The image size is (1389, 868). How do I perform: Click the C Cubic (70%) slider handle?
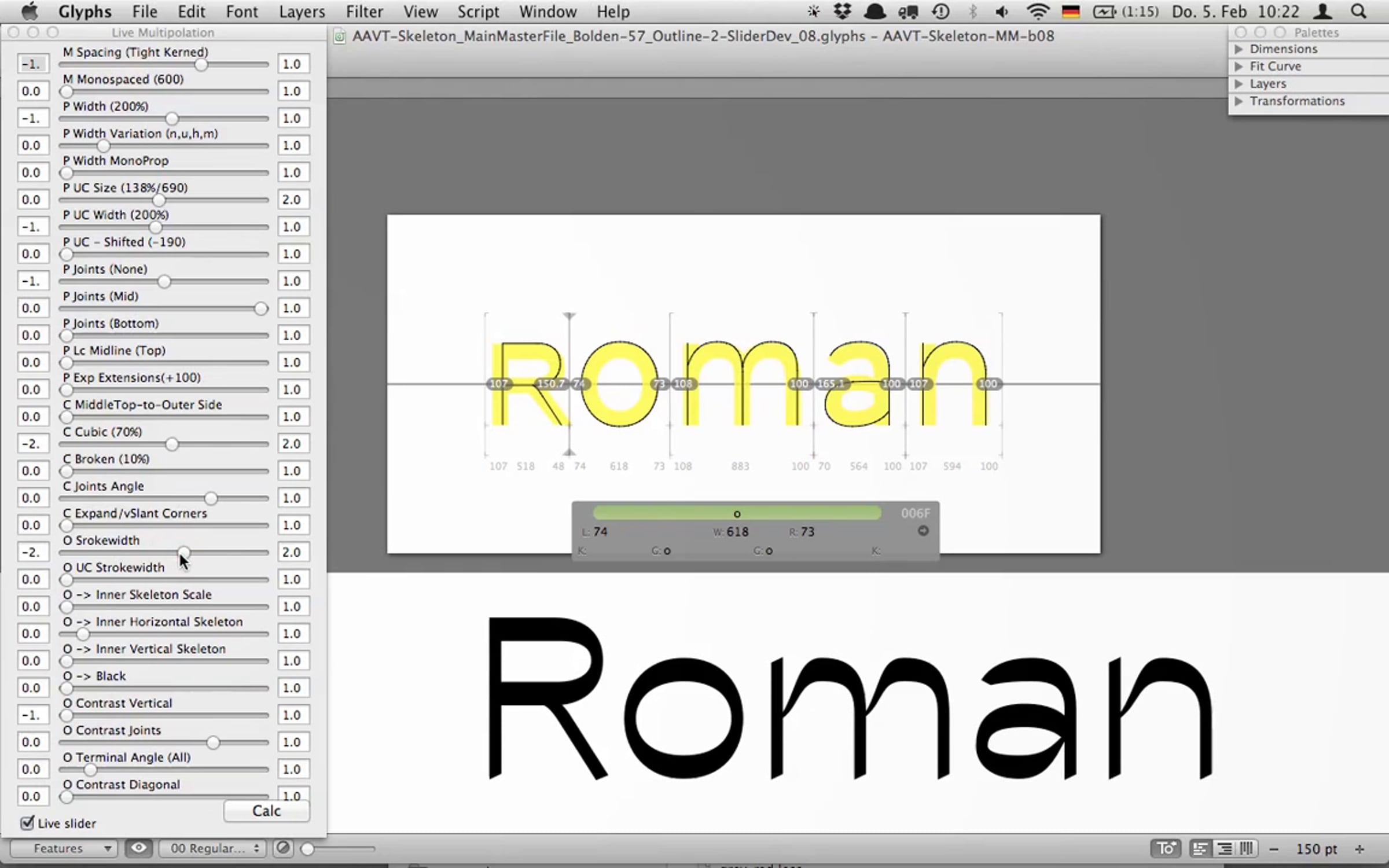[x=172, y=444]
